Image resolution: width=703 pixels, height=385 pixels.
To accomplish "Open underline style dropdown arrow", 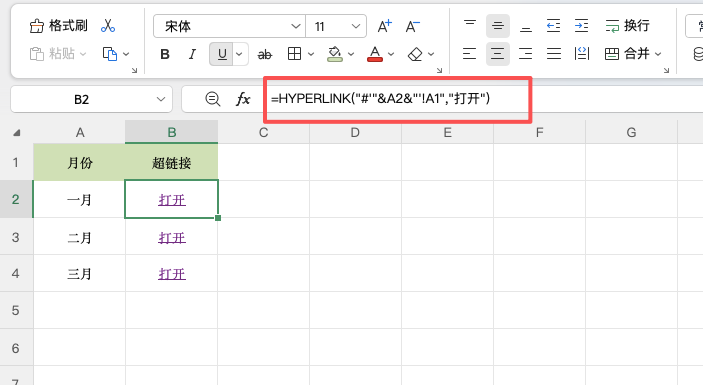I will [239, 54].
